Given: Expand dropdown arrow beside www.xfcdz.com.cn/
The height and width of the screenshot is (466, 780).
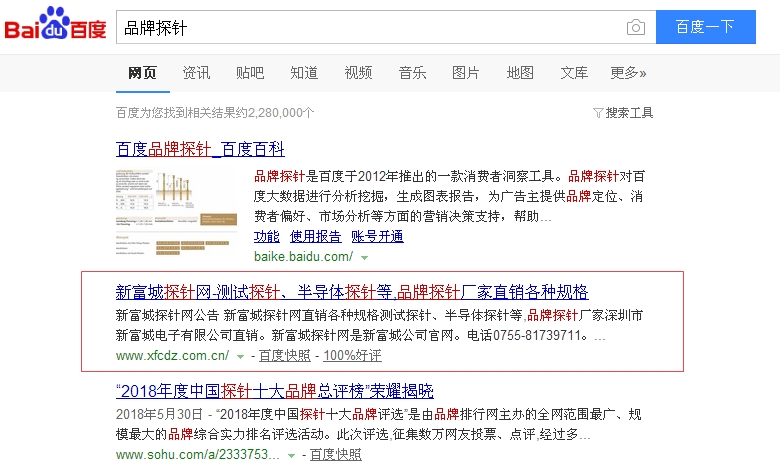Looking at the screenshot, I should click(240, 357).
